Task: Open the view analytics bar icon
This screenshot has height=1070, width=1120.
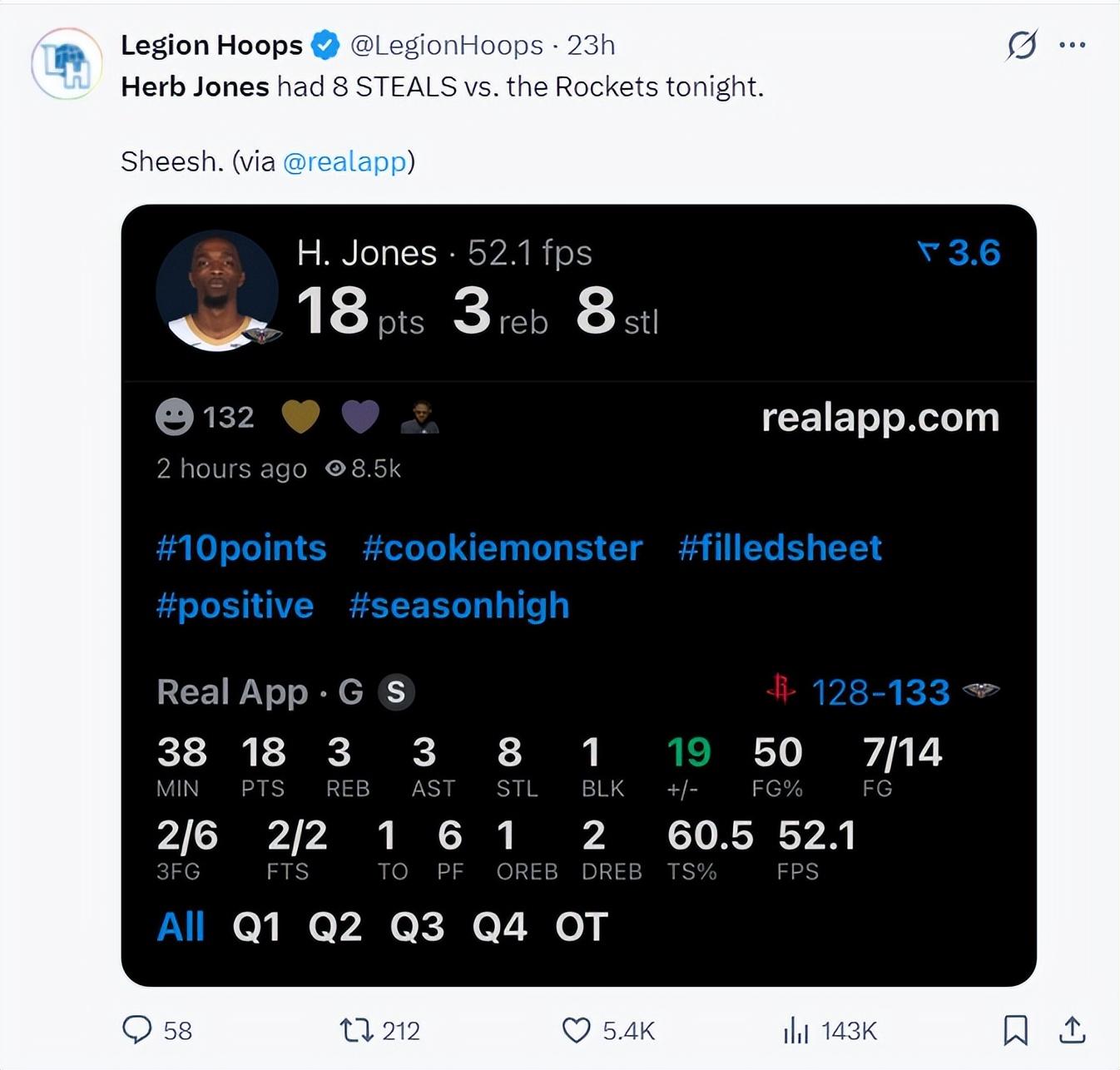Action: coord(795,1030)
